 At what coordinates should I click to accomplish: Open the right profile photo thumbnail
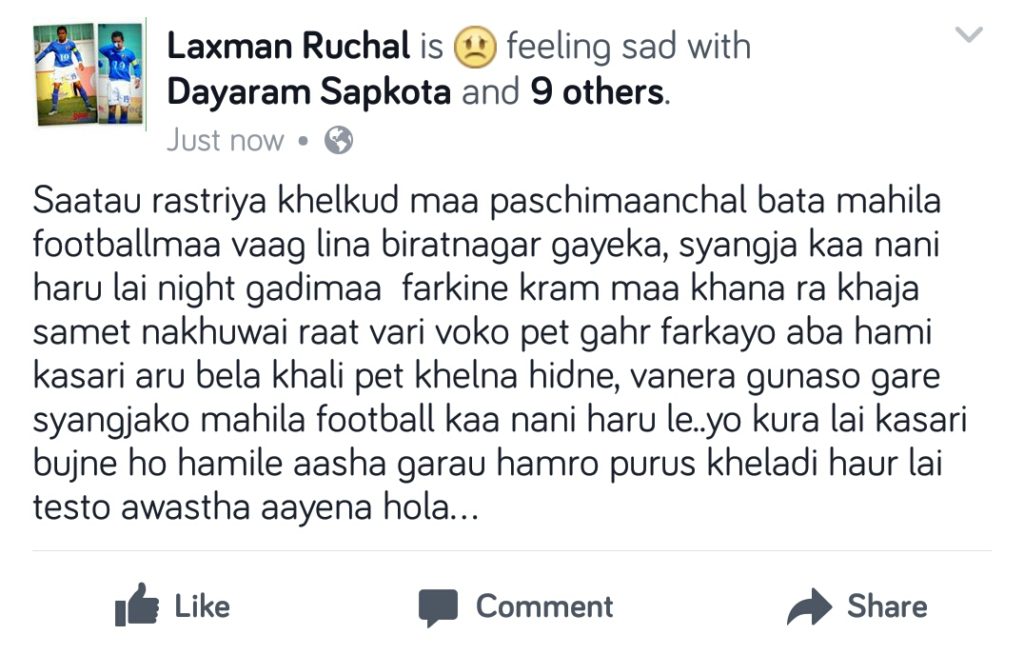coord(120,73)
